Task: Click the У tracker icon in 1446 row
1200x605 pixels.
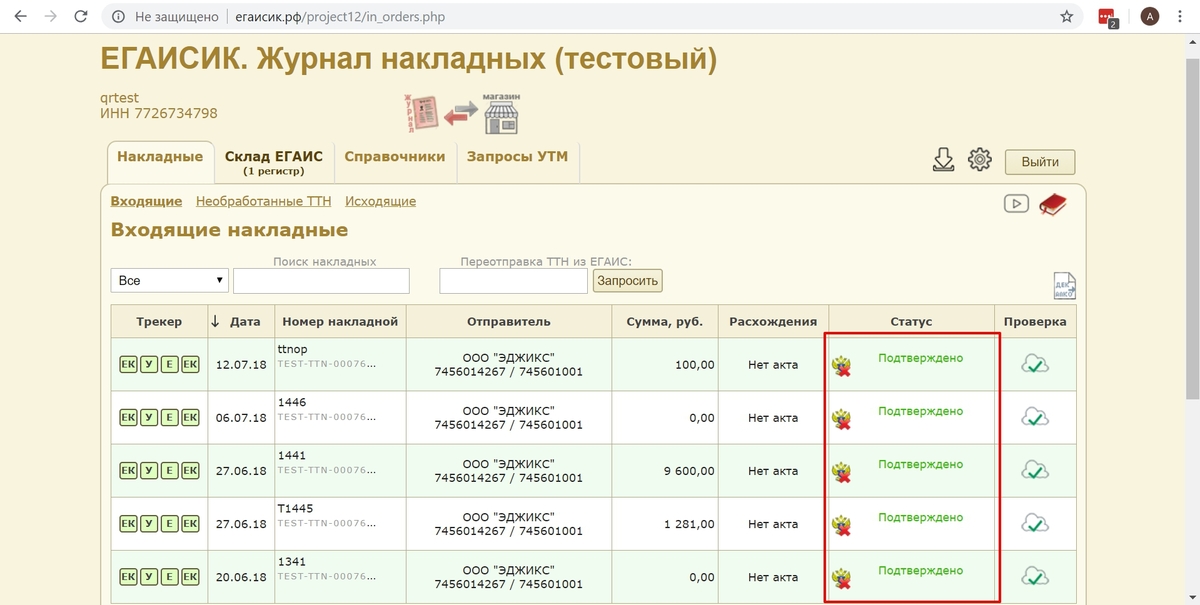Action: (x=149, y=417)
